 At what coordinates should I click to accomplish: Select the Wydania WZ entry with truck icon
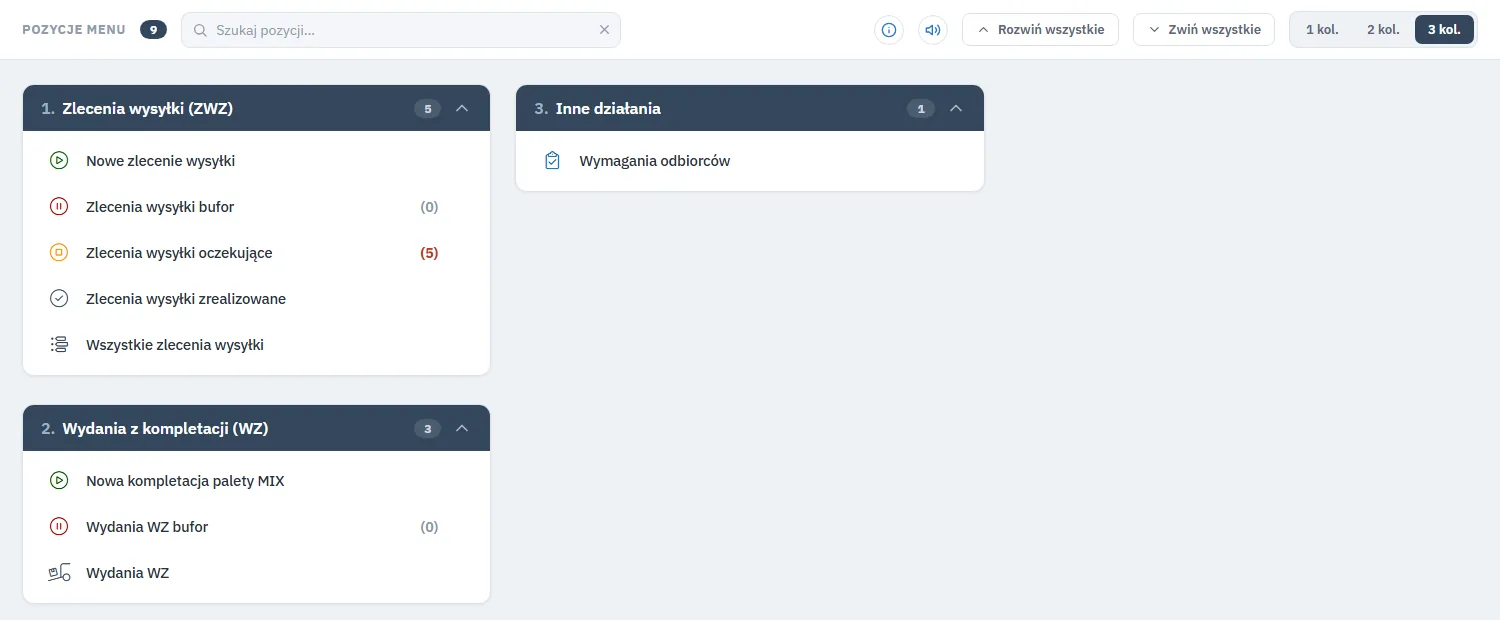256,573
